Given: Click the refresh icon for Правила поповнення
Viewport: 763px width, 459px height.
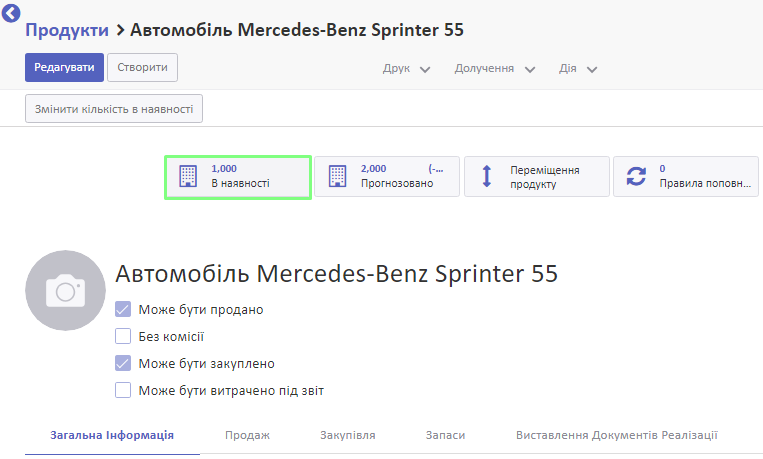Looking at the screenshot, I should 636,176.
